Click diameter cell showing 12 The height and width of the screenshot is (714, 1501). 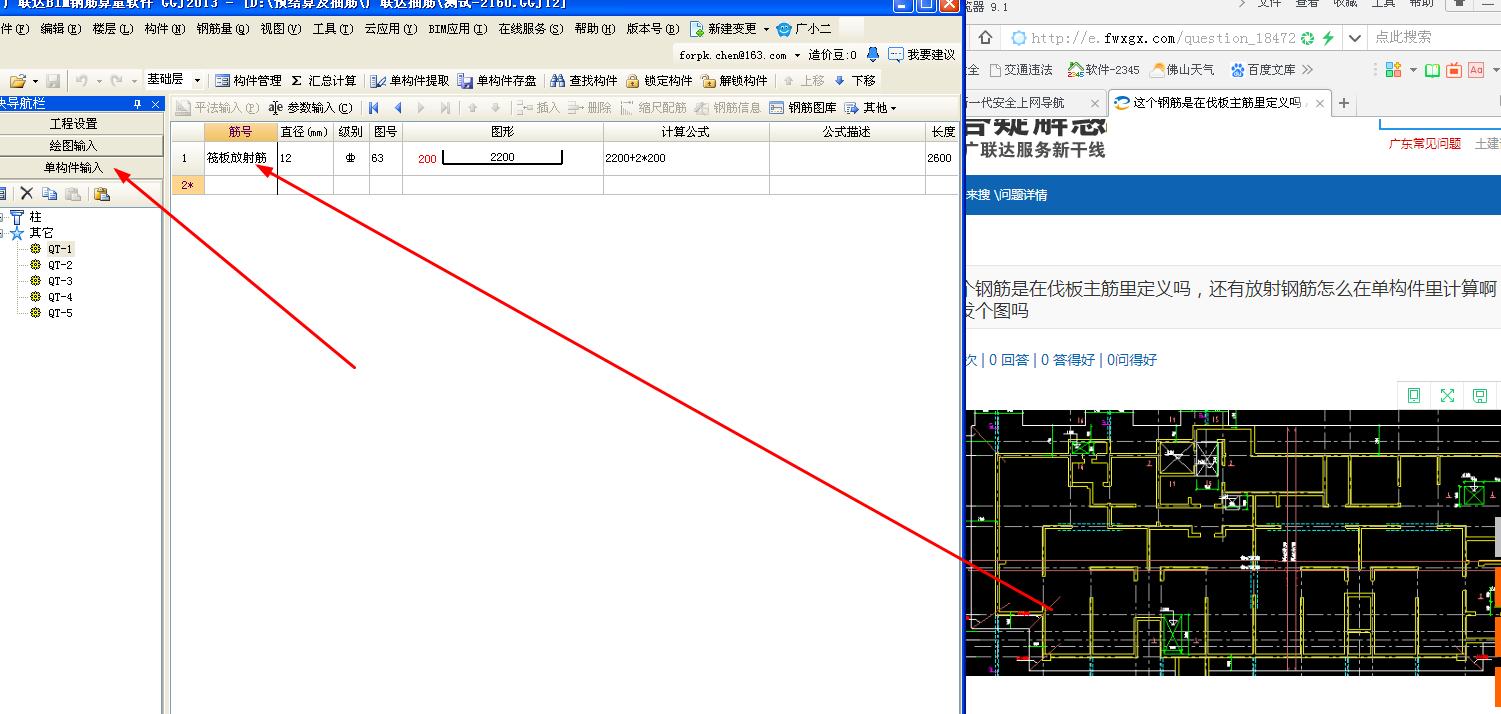tap(306, 158)
